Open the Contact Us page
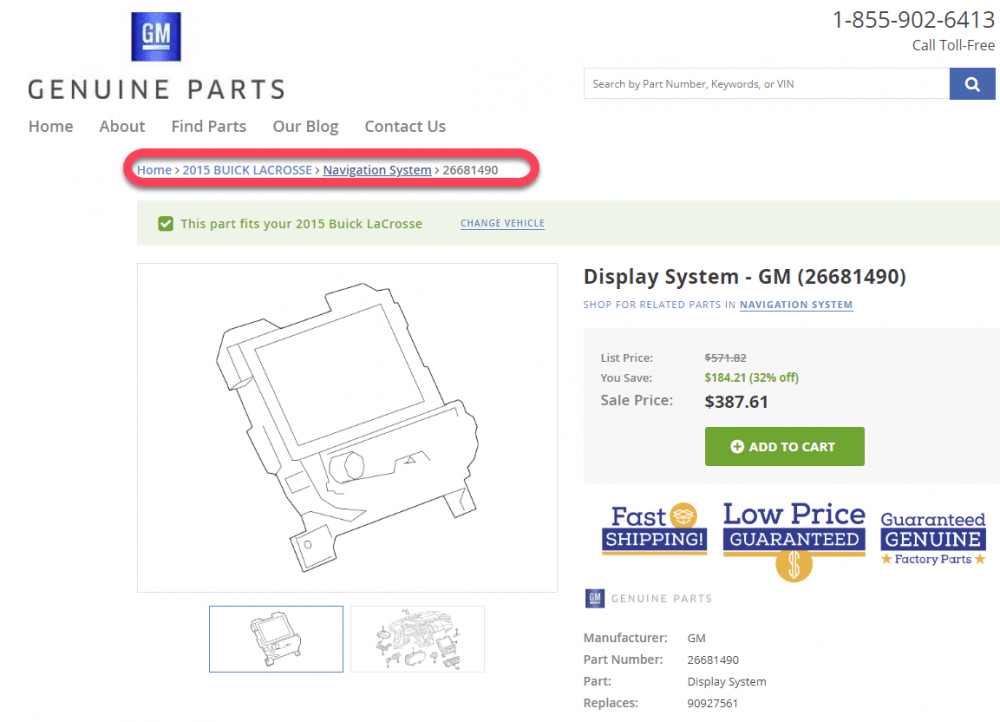 click(x=405, y=126)
